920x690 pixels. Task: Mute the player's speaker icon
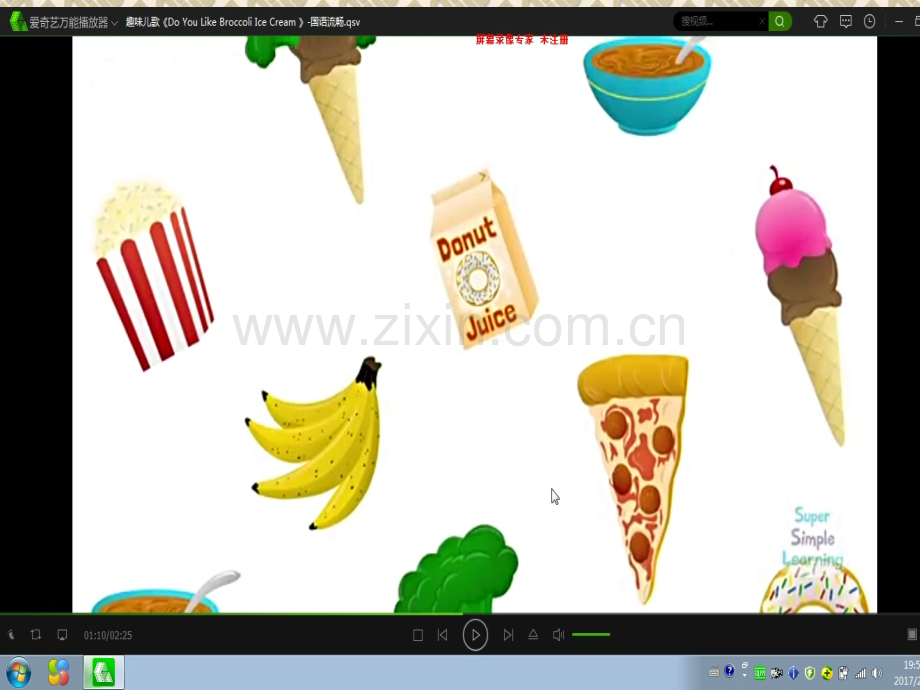point(559,635)
